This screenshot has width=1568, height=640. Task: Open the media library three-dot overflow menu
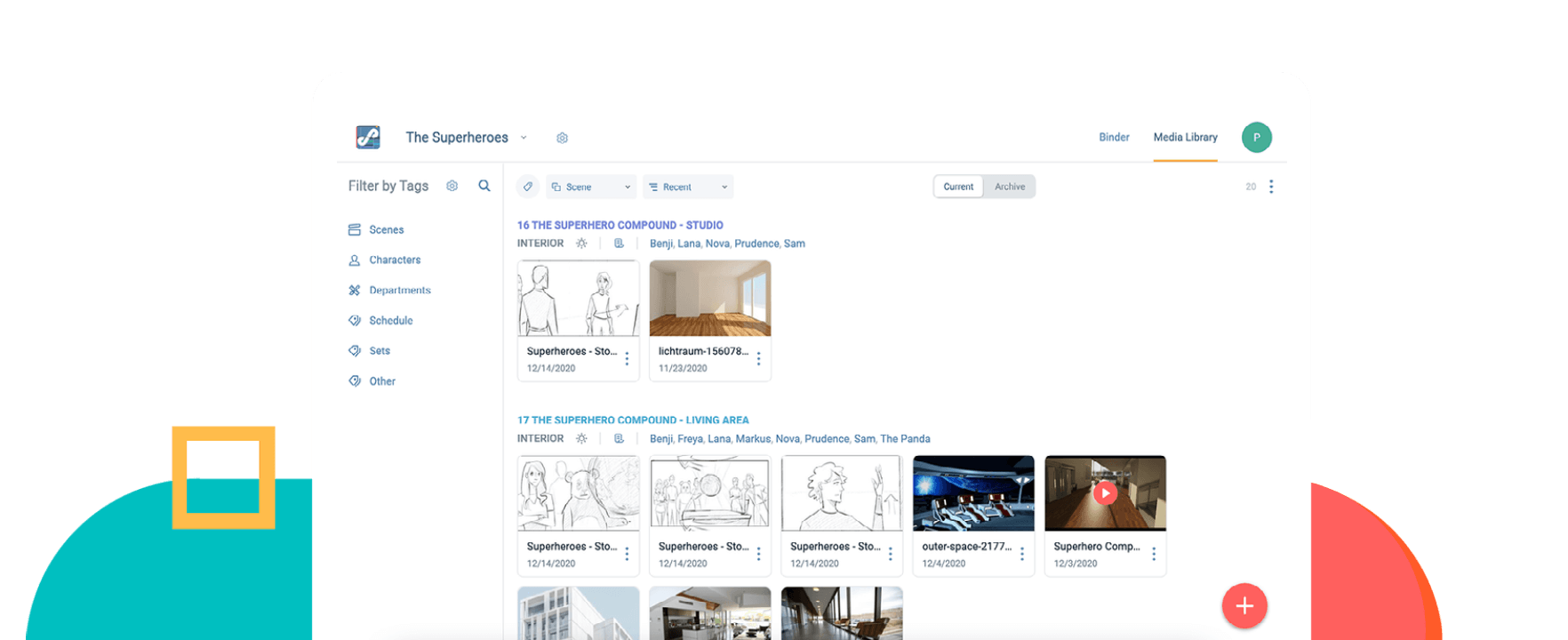click(x=1271, y=187)
